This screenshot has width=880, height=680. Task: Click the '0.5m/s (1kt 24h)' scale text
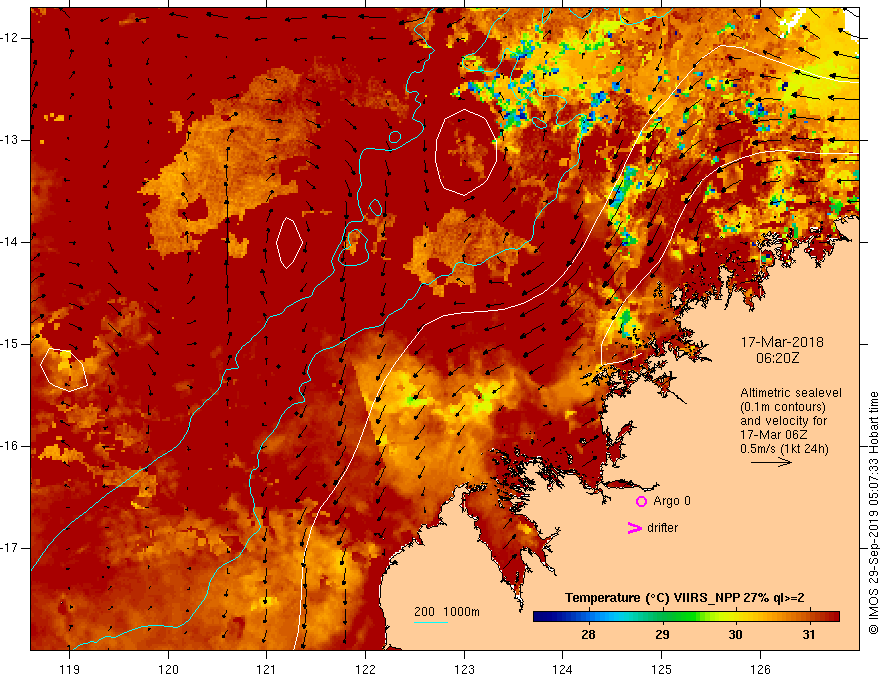point(784,449)
